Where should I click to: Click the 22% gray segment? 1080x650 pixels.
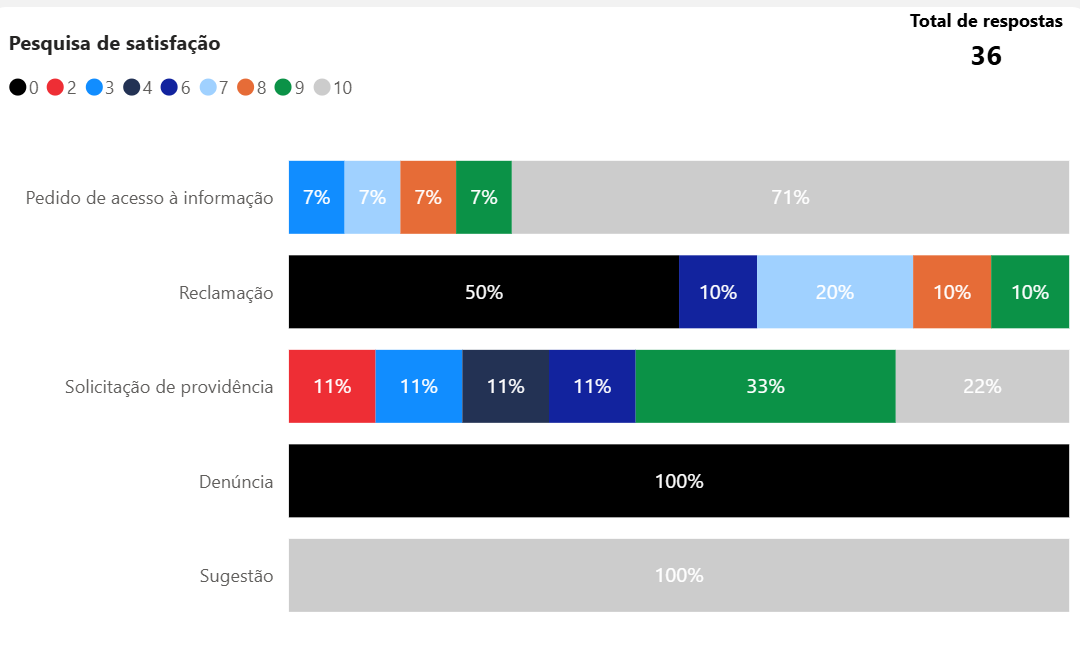982,386
